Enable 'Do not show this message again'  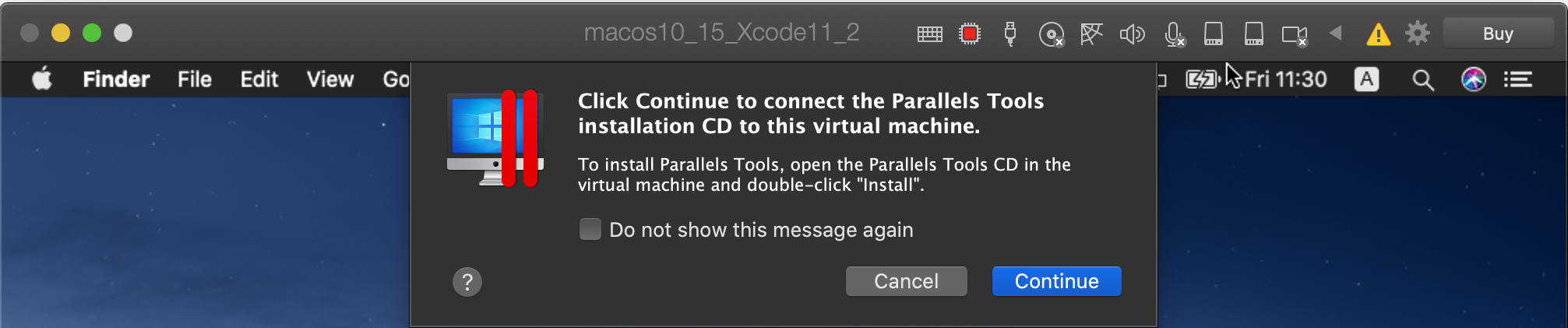point(590,229)
